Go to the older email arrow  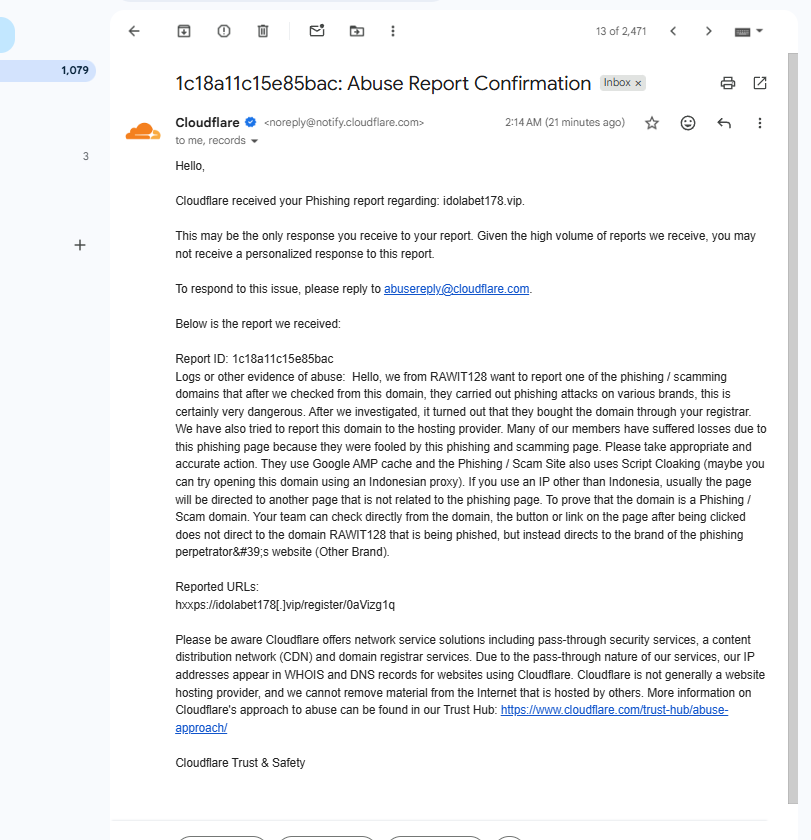[x=709, y=31]
